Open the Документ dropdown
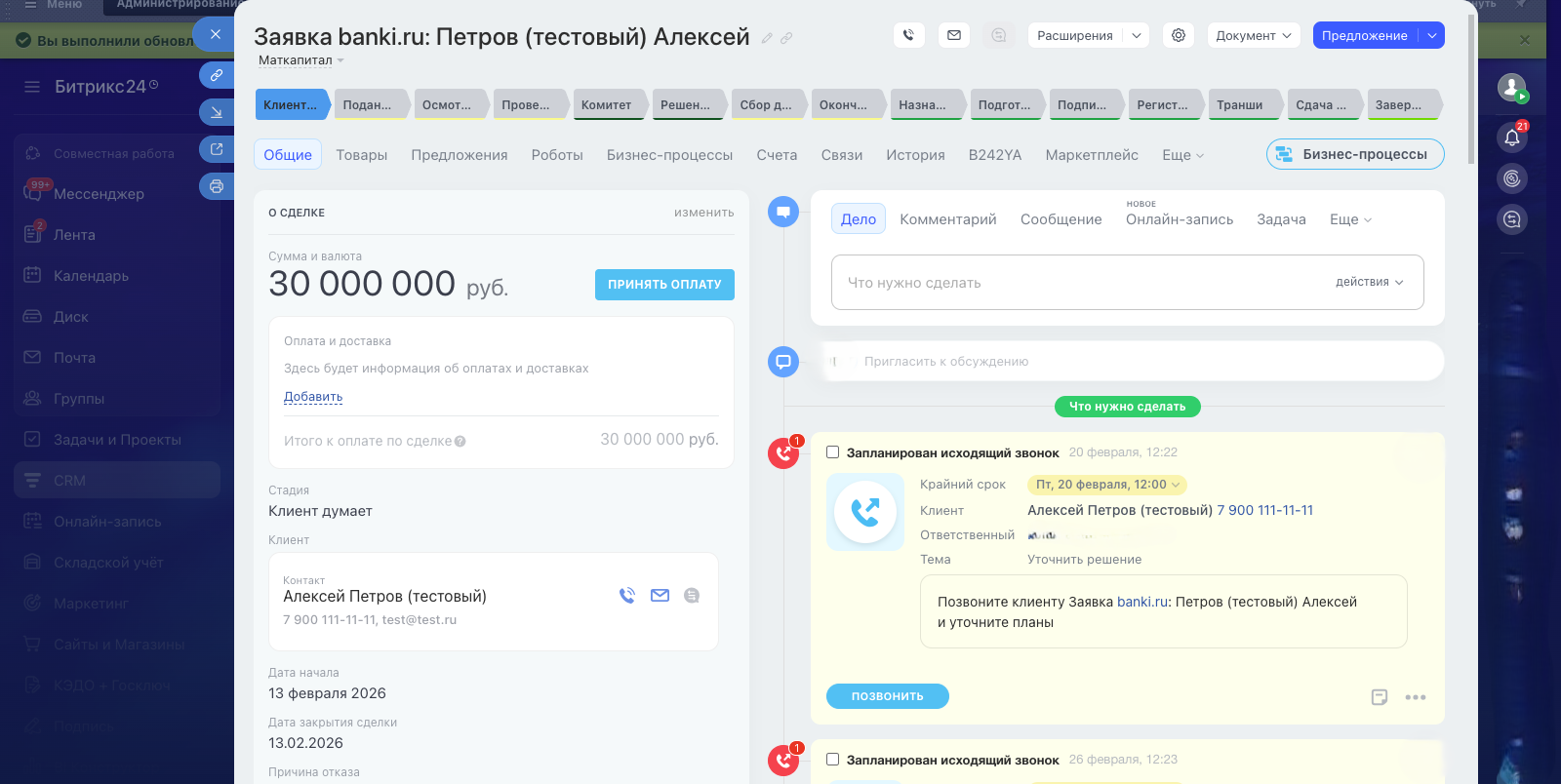Image resolution: width=1561 pixels, height=784 pixels. (x=1253, y=35)
